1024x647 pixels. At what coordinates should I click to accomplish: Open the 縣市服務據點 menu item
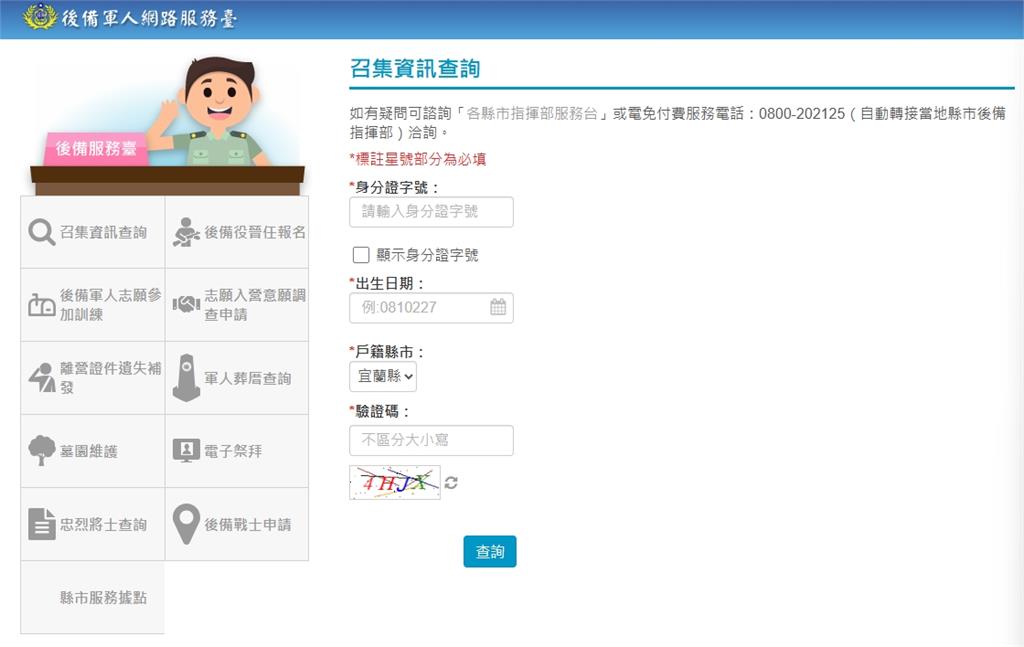click(x=102, y=597)
